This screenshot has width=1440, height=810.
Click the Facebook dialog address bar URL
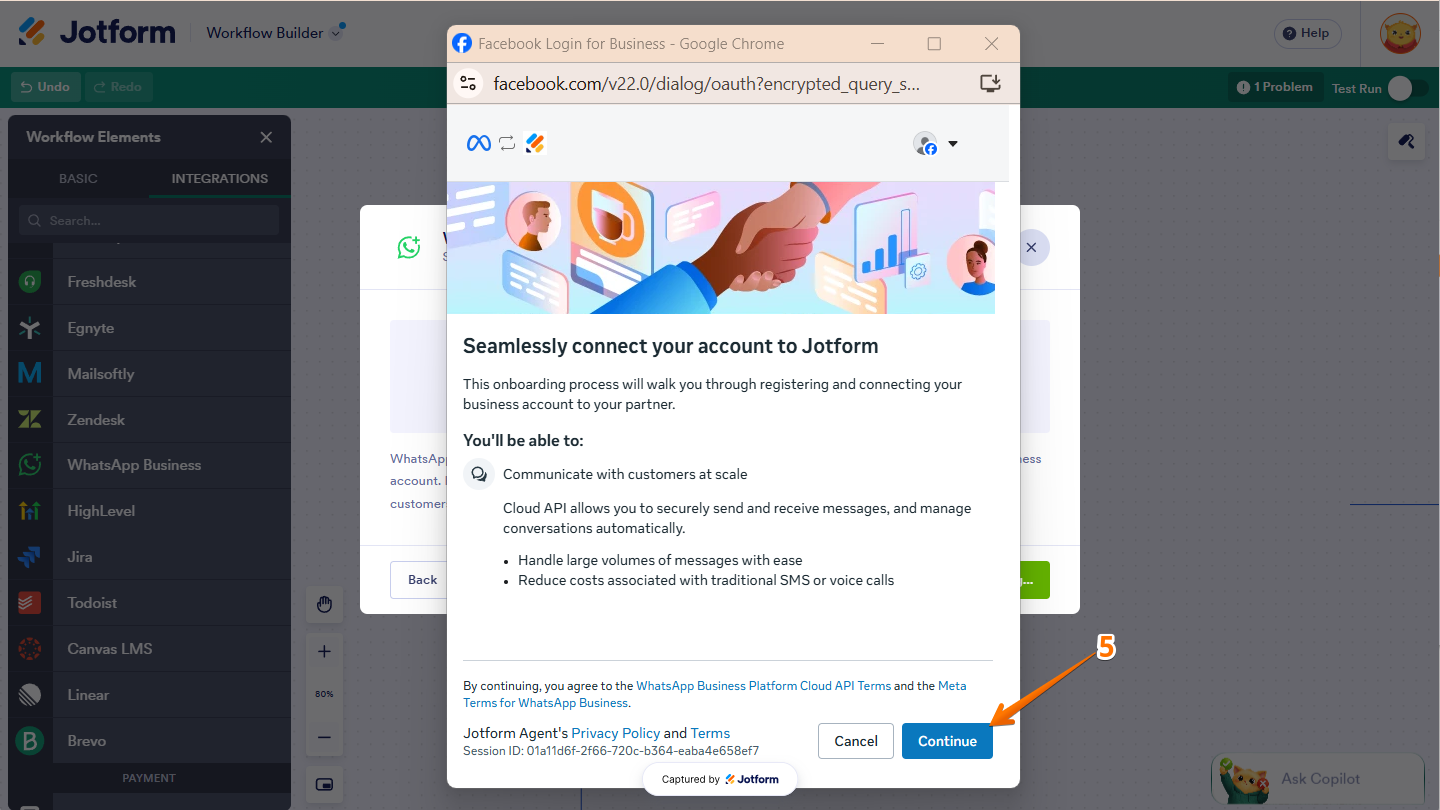click(706, 84)
